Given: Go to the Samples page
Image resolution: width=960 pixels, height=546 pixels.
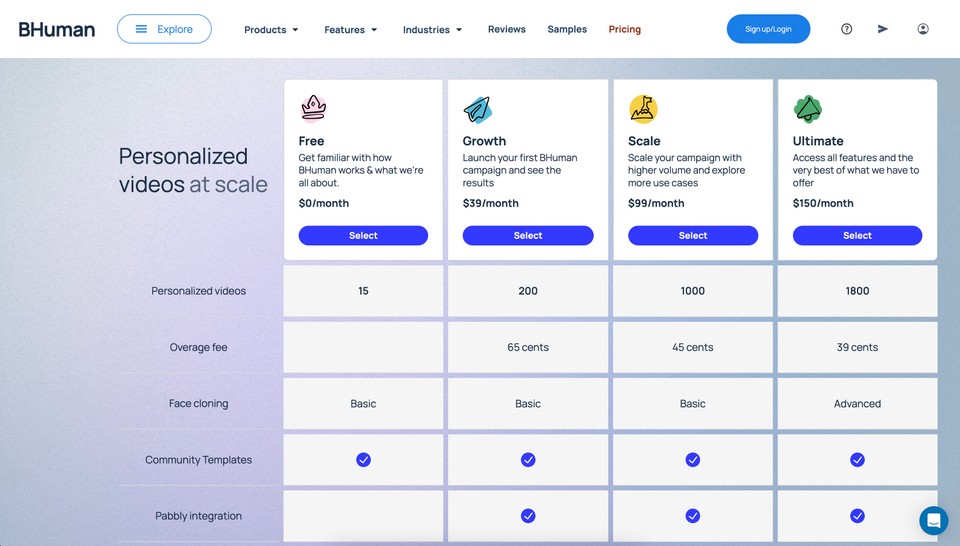Looking at the screenshot, I should pos(567,29).
